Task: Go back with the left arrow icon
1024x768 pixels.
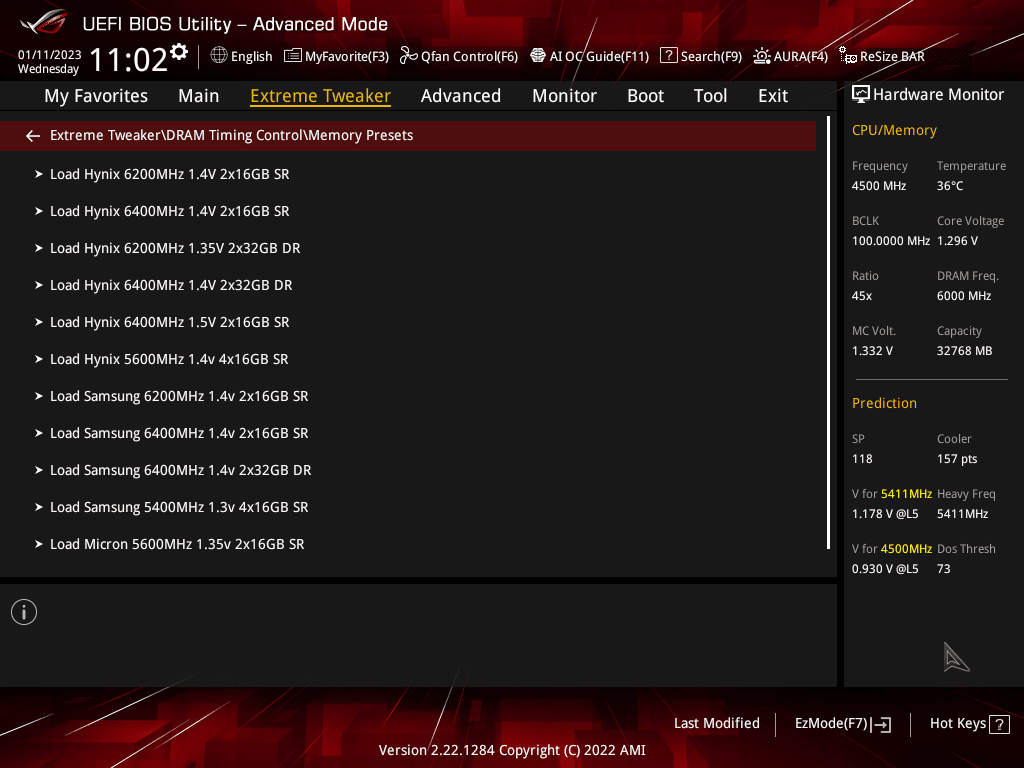Action: pyautogui.click(x=33, y=136)
